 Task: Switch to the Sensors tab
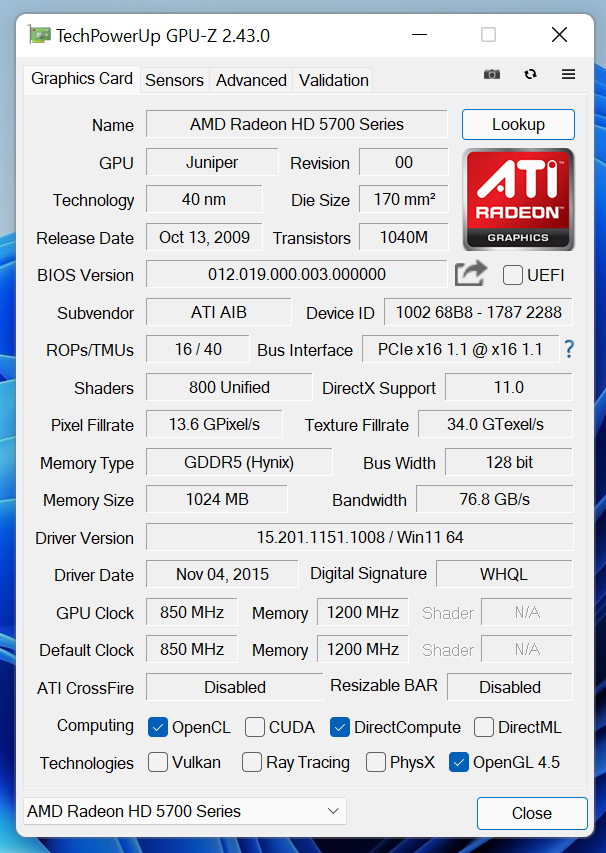174,81
